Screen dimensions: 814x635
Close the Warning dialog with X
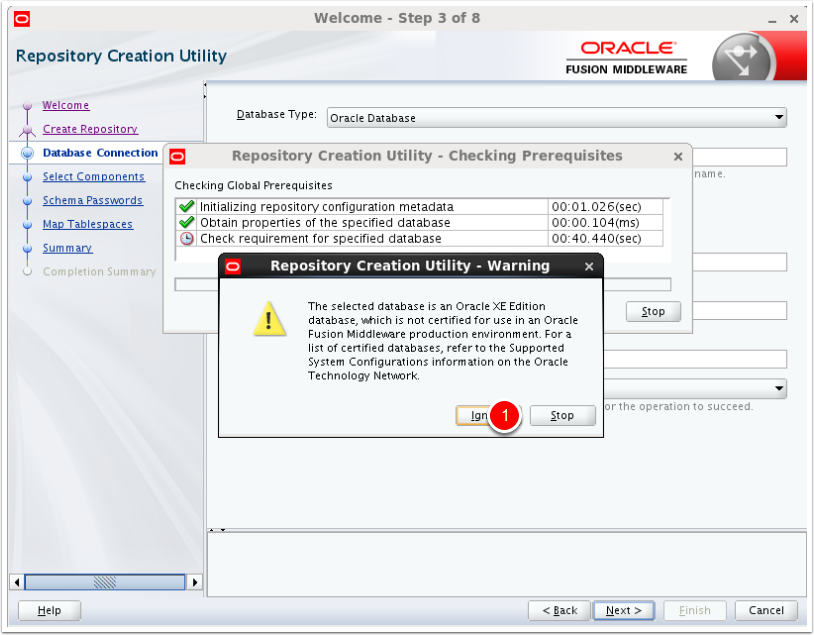coord(589,266)
